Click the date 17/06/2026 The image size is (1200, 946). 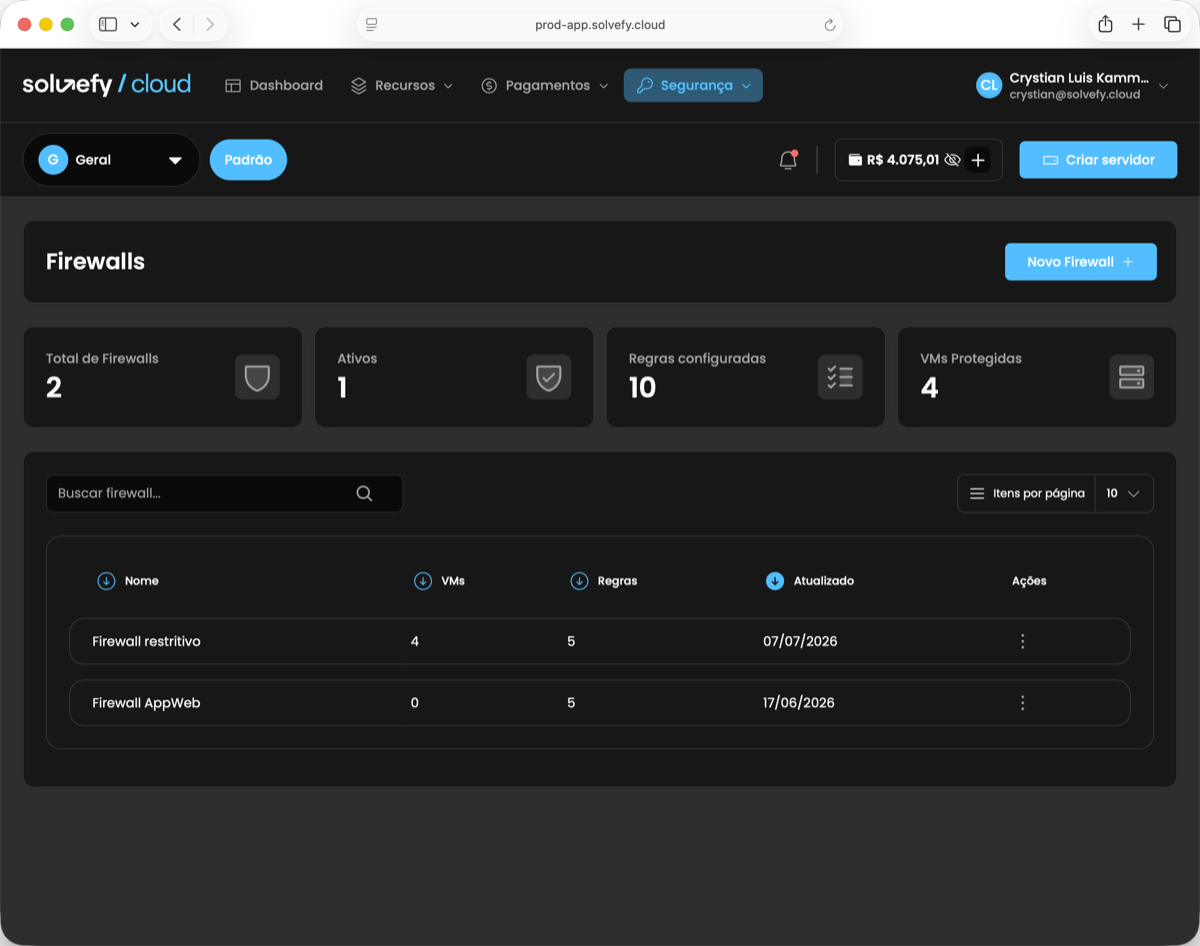click(x=799, y=703)
